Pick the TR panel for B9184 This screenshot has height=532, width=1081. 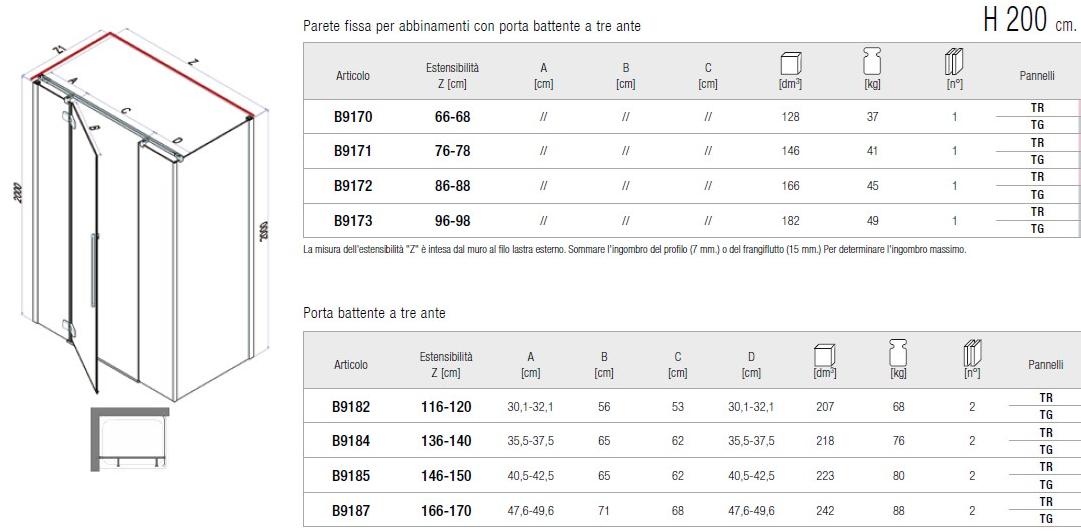pyautogui.click(x=1046, y=432)
